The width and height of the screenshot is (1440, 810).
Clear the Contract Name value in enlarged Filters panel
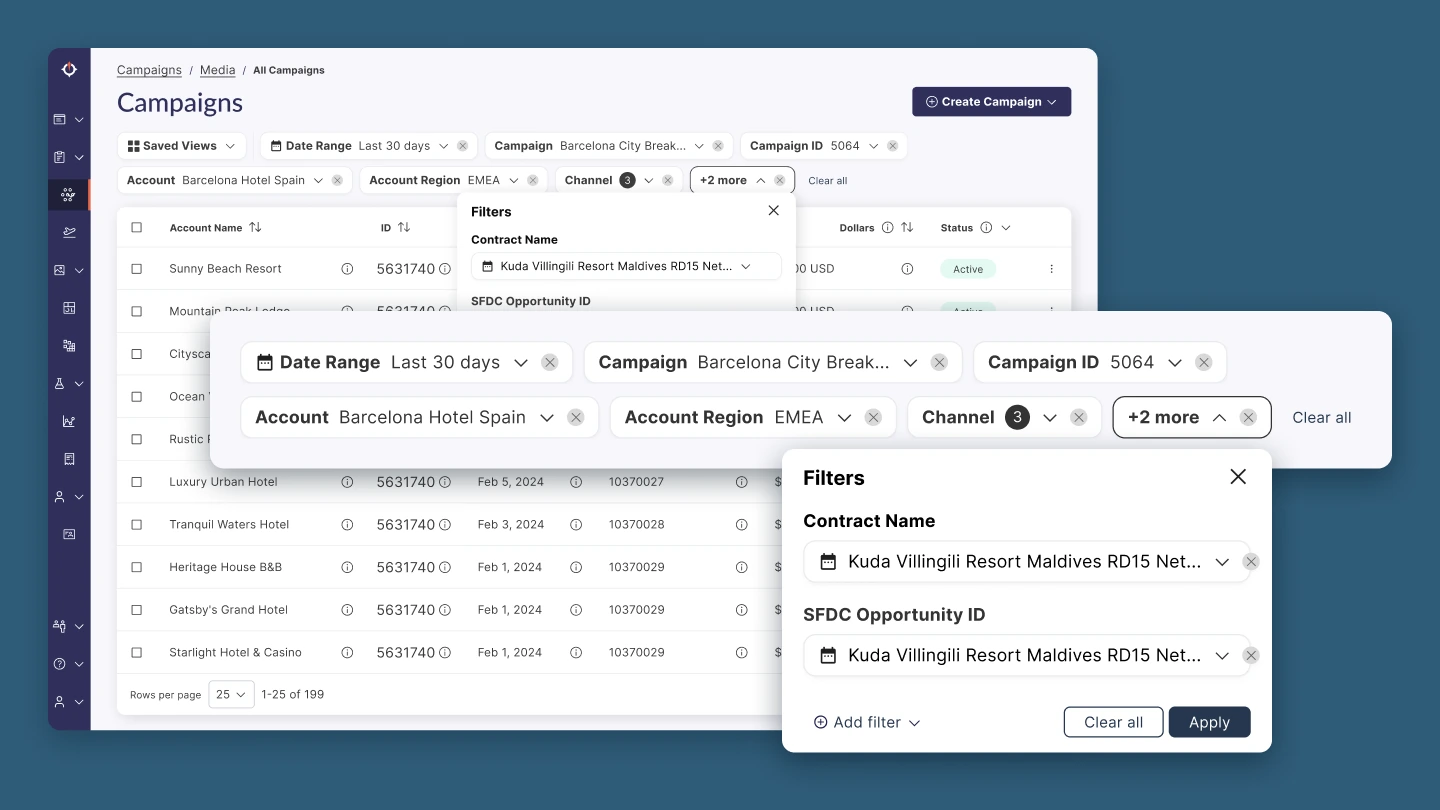point(1251,562)
